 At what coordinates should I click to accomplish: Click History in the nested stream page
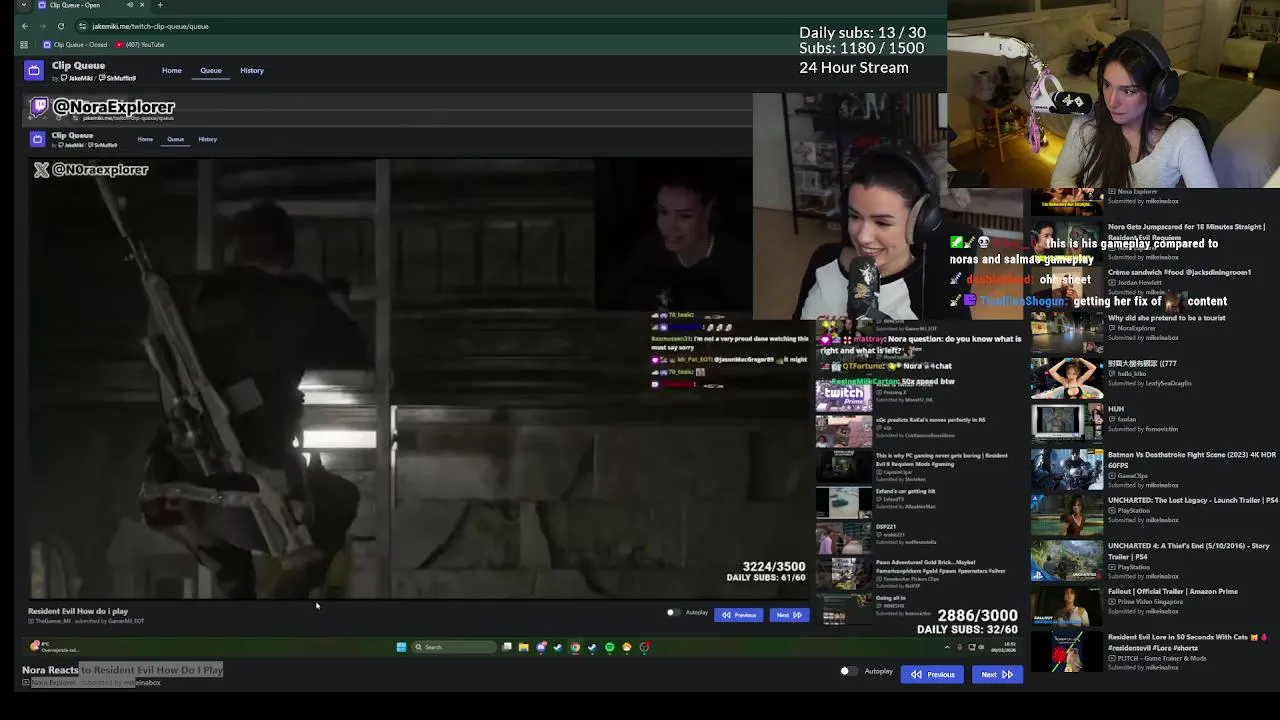click(x=207, y=139)
